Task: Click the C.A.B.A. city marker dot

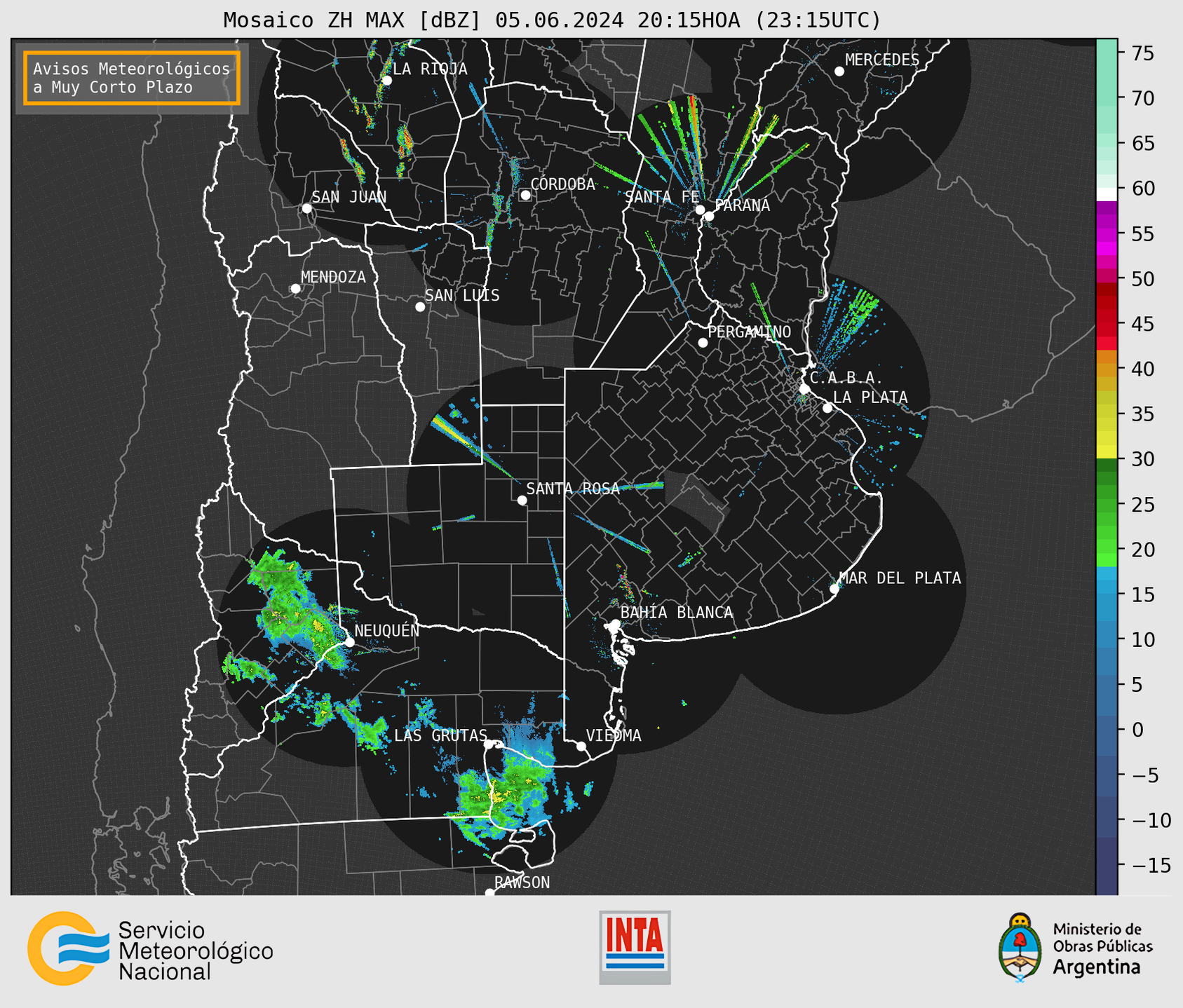Action: (804, 389)
